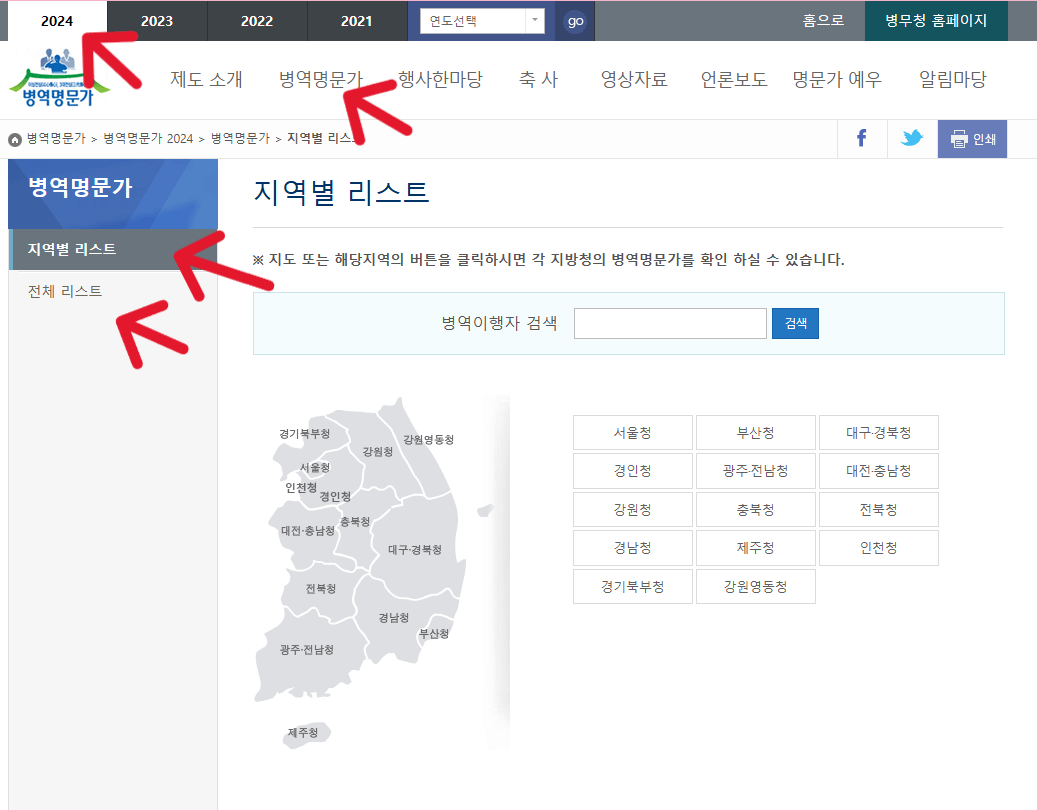Select 제주청 island on the map

coord(300,731)
